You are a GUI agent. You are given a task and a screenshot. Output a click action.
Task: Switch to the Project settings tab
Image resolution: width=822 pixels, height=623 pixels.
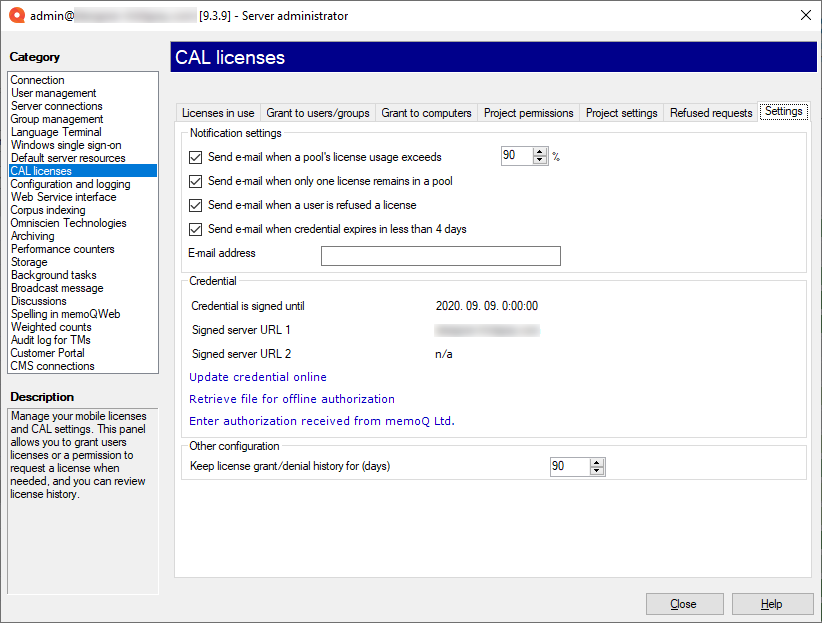click(621, 112)
